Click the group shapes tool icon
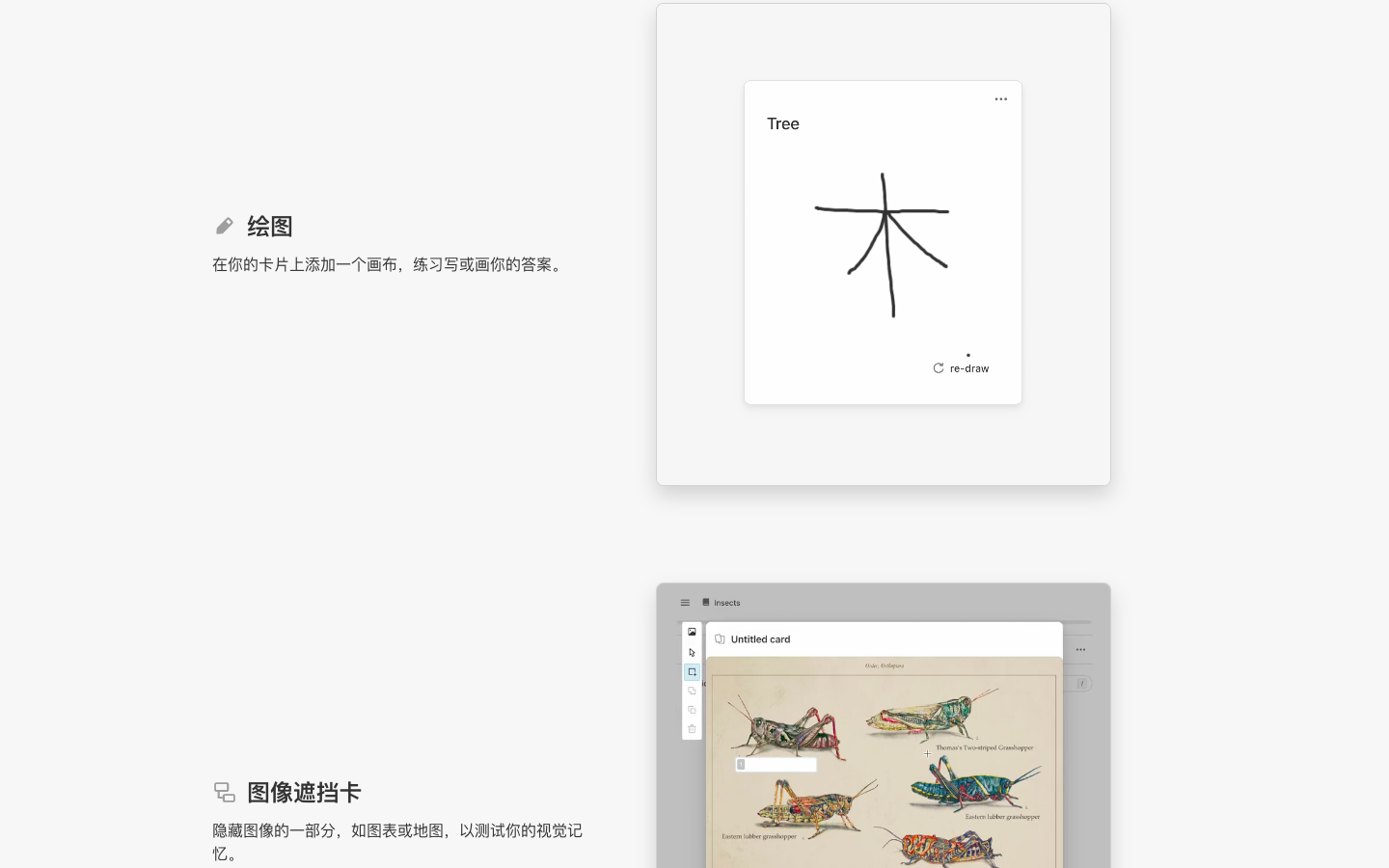 click(692, 691)
